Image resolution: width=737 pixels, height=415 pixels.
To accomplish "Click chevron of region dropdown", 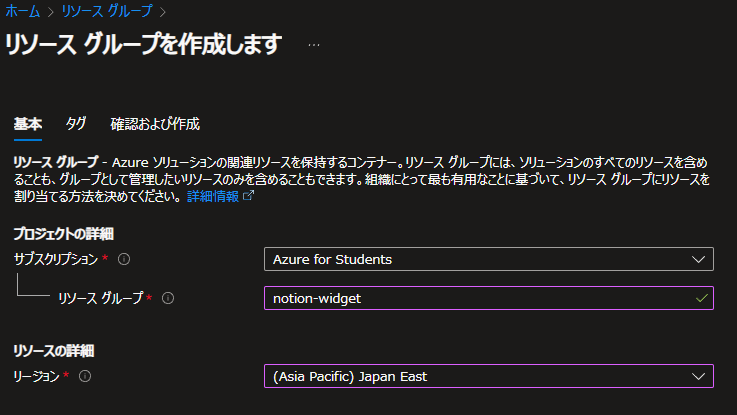I will (698, 376).
